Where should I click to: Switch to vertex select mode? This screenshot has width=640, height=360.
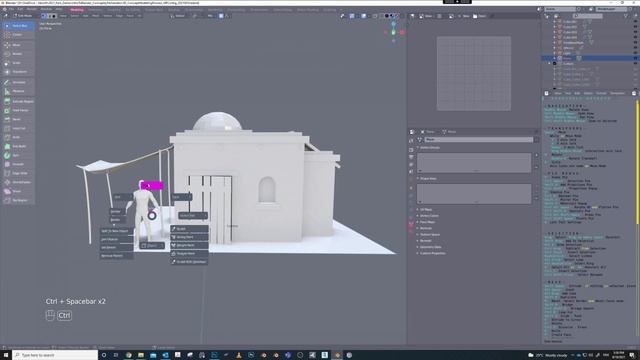(x=44, y=16)
